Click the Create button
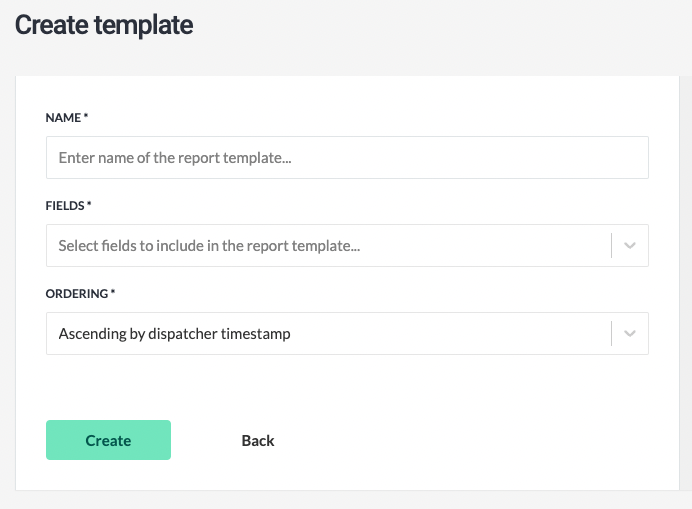The image size is (692, 509). tap(108, 440)
